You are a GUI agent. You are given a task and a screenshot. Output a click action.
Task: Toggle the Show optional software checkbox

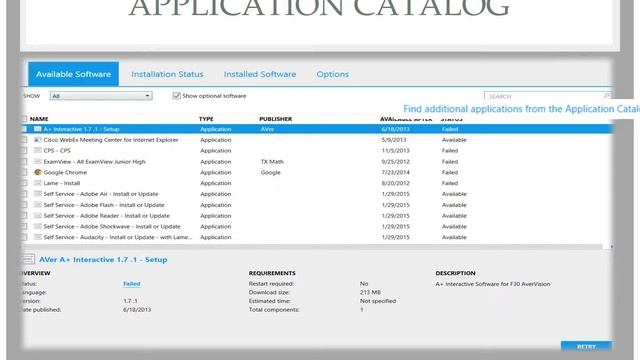tap(176, 96)
